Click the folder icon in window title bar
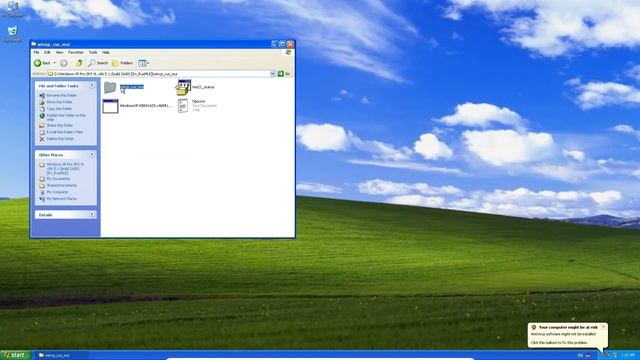The image size is (640, 360). [x=34, y=44]
